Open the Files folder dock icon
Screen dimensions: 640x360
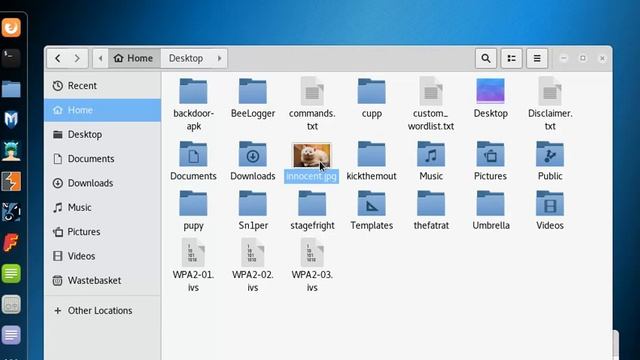(x=11, y=89)
